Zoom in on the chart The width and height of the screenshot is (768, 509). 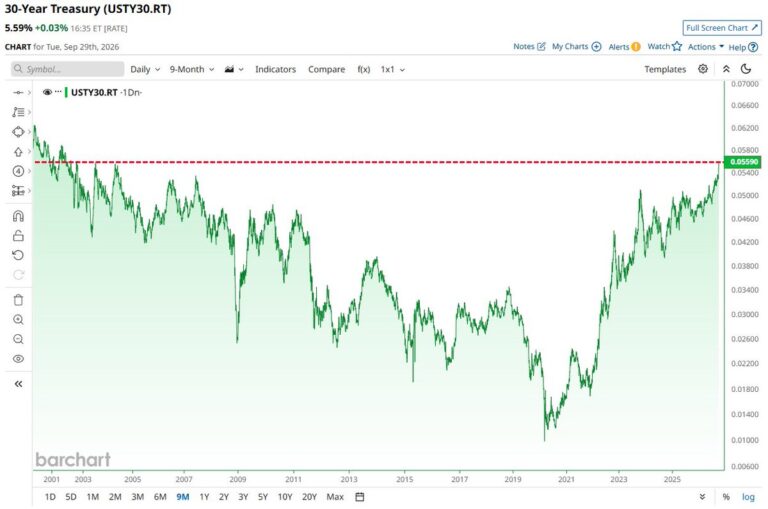pyautogui.click(x=18, y=319)
